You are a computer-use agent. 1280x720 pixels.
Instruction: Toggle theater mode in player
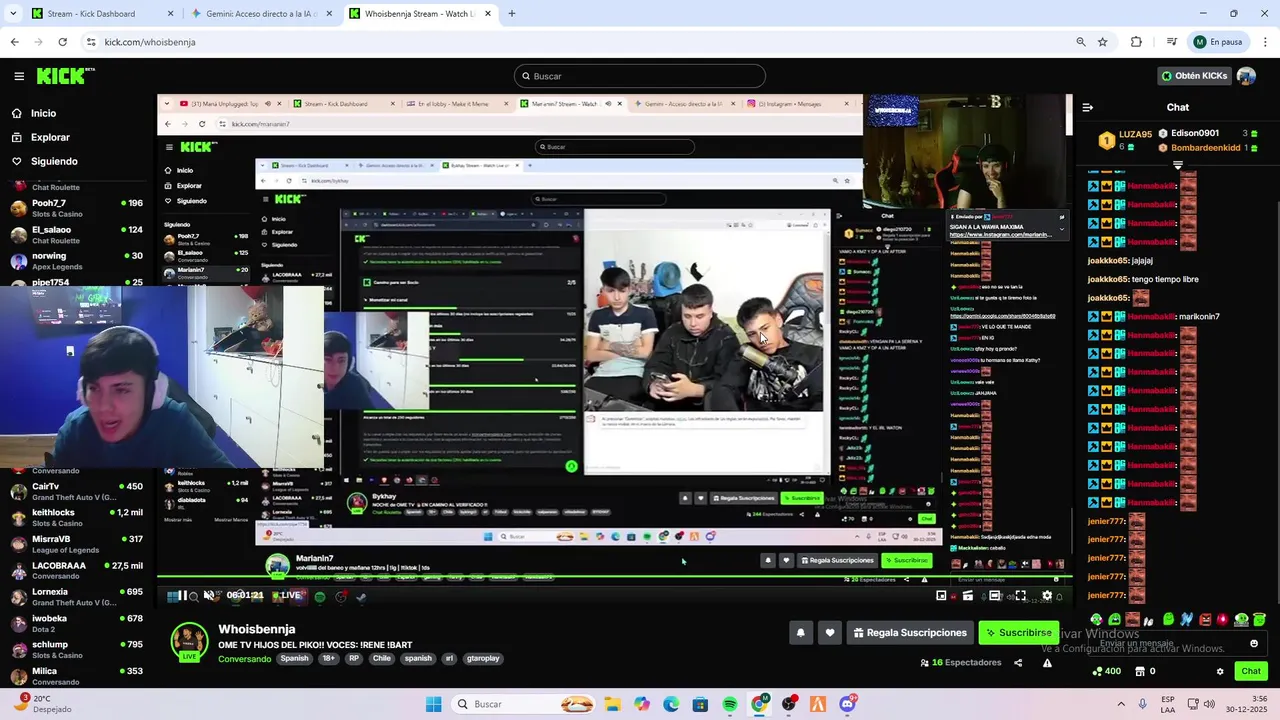994,596
